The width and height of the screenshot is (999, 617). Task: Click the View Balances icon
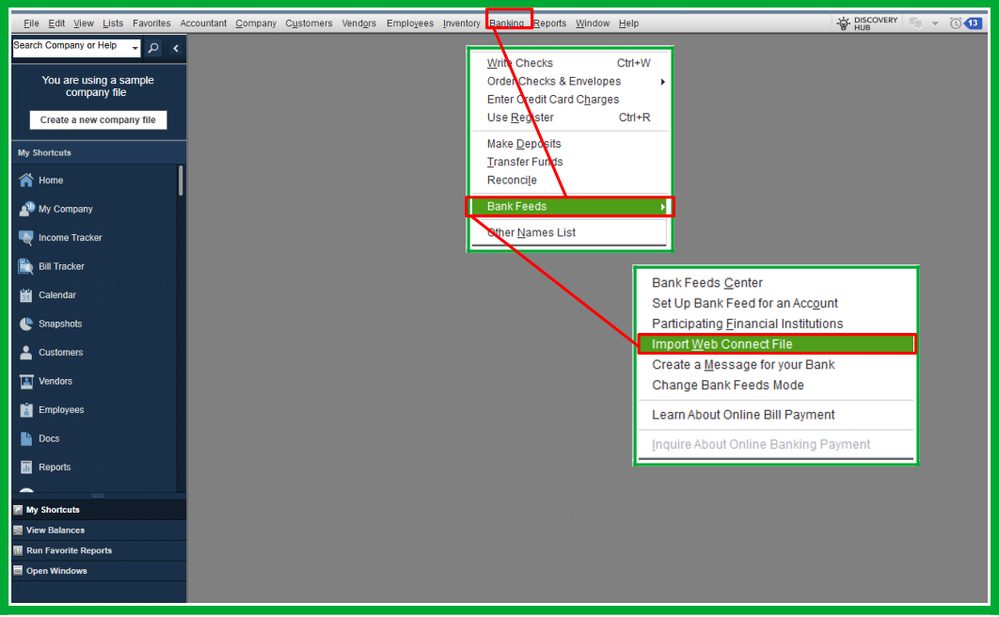click(x=18, y=530)
